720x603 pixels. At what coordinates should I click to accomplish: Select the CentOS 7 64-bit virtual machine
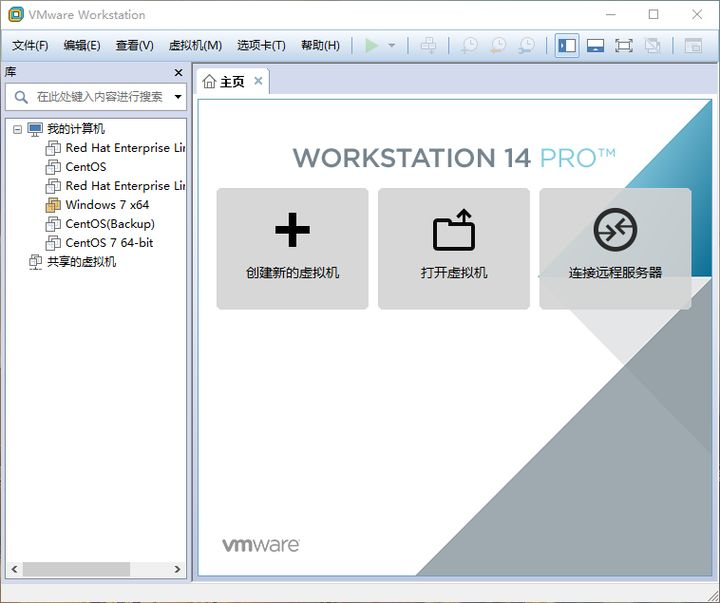(109, 242)
